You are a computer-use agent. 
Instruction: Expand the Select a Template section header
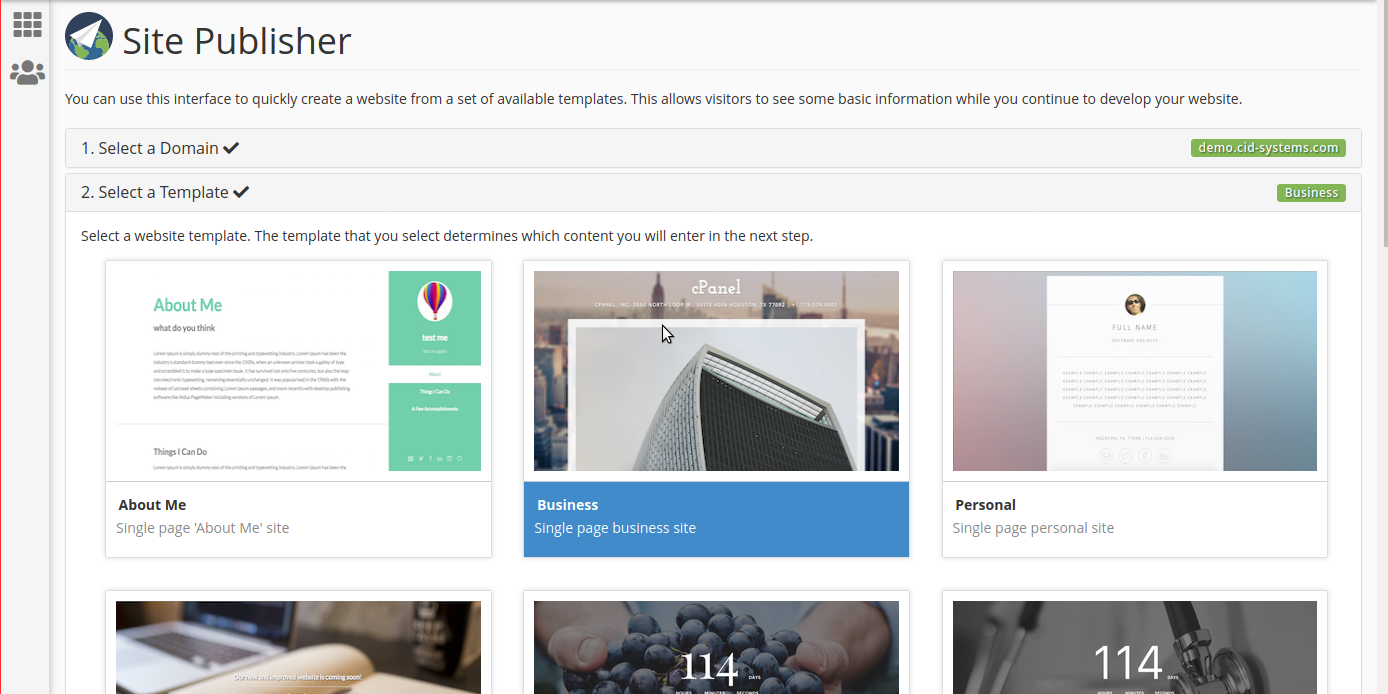coord(713,192)
